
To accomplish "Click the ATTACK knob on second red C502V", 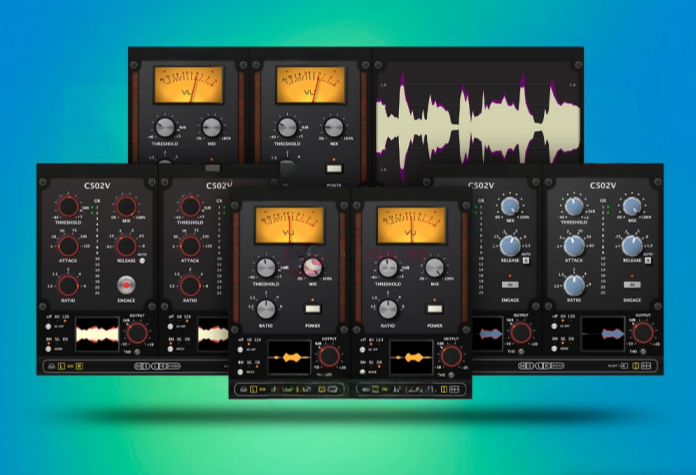I will 190,246.
